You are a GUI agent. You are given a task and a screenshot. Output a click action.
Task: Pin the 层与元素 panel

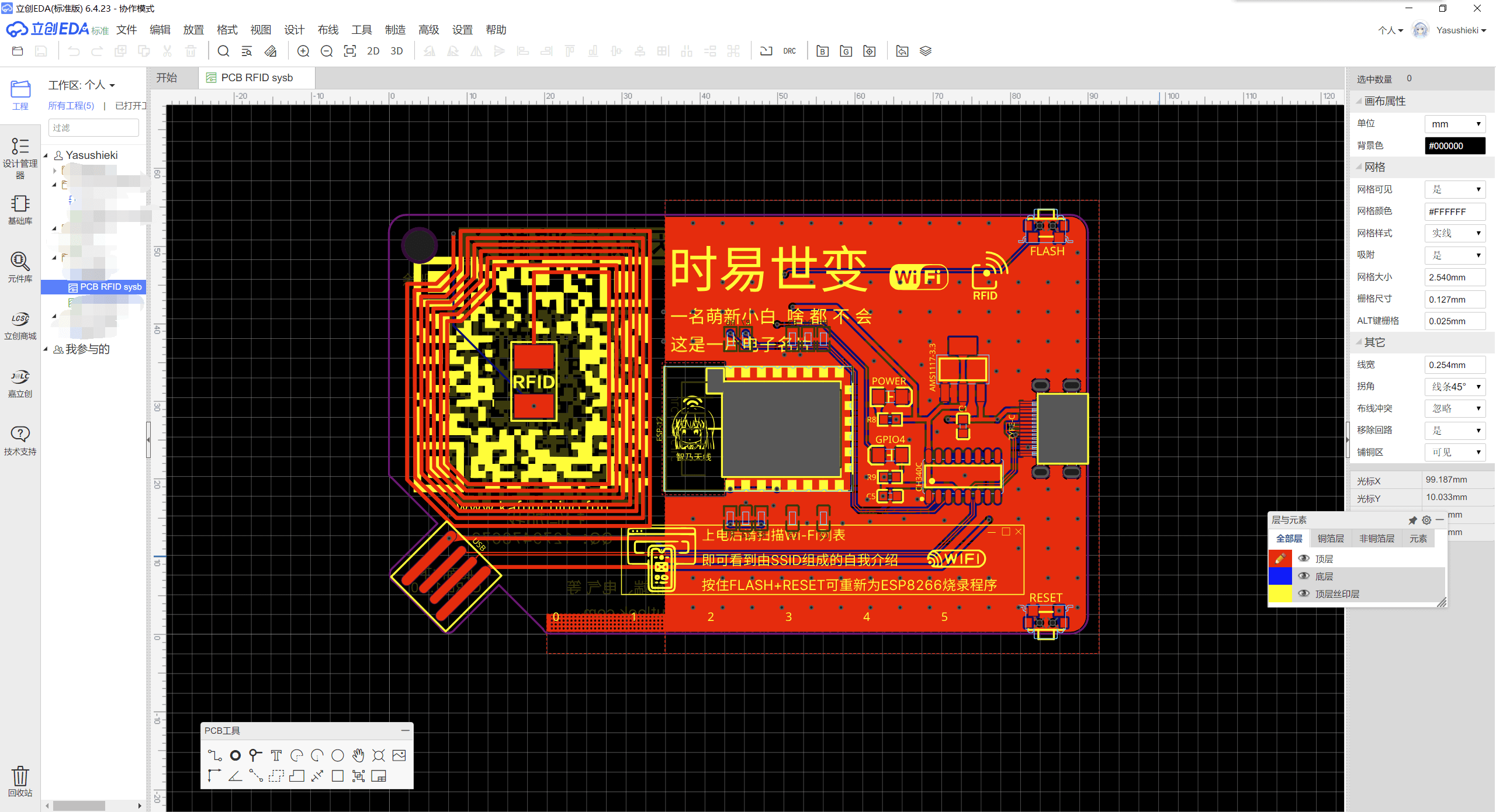tap(1413, 520)
